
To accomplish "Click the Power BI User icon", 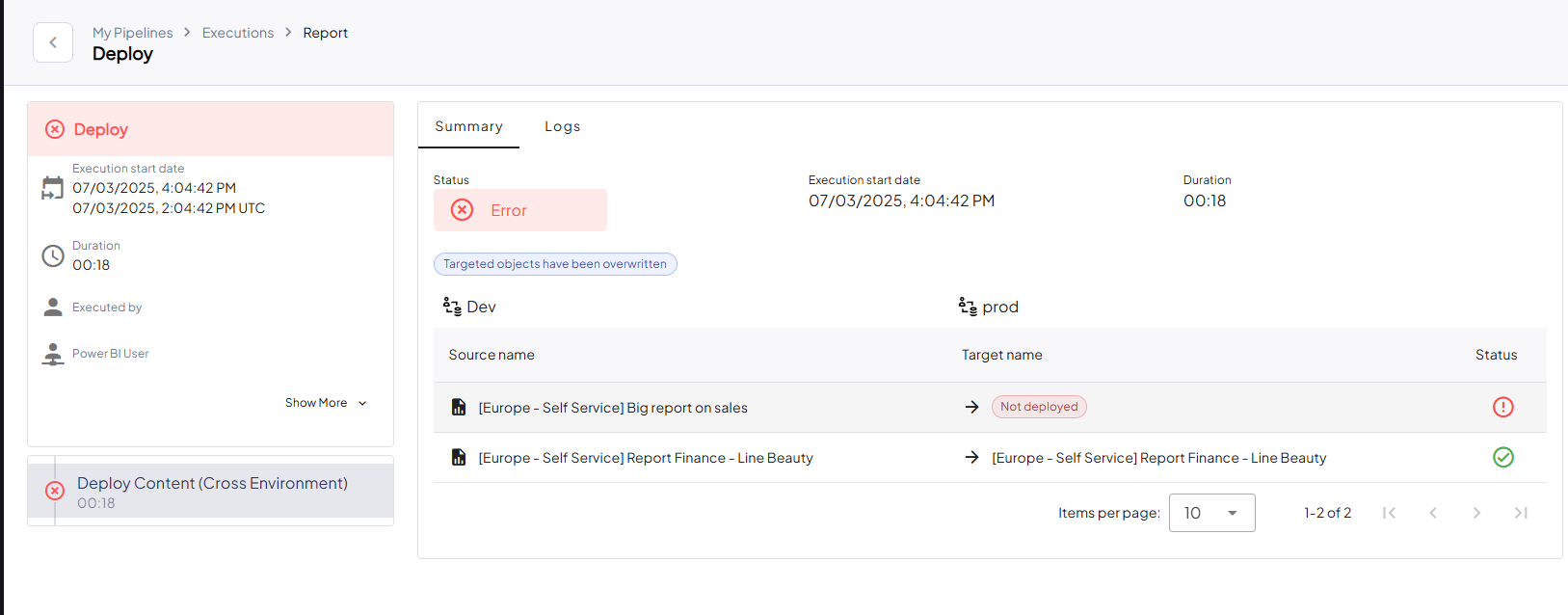I will tap(53, 354).
